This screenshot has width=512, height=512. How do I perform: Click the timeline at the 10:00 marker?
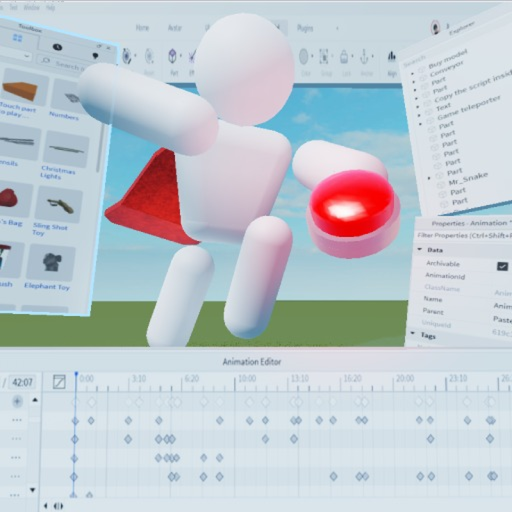[x=247, y=379]
